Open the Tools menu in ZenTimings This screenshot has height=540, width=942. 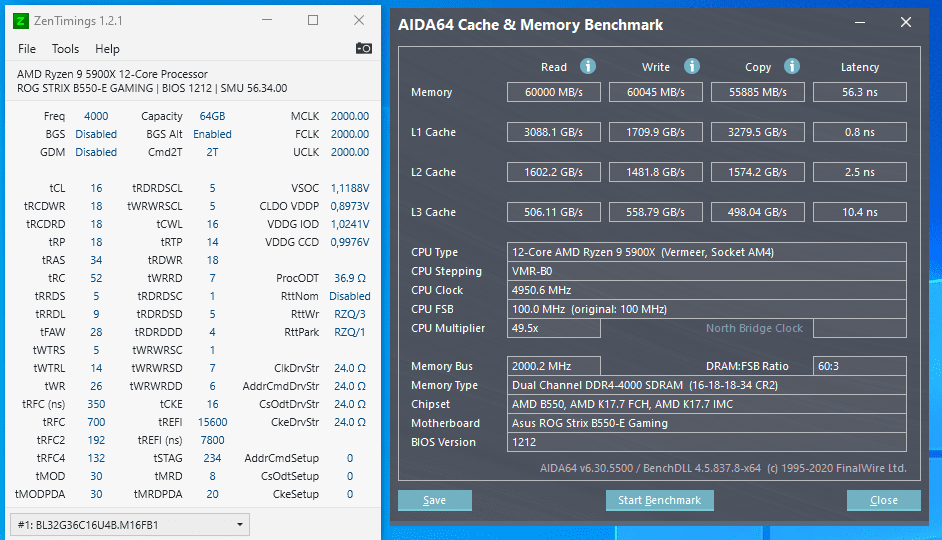(65, 49)
